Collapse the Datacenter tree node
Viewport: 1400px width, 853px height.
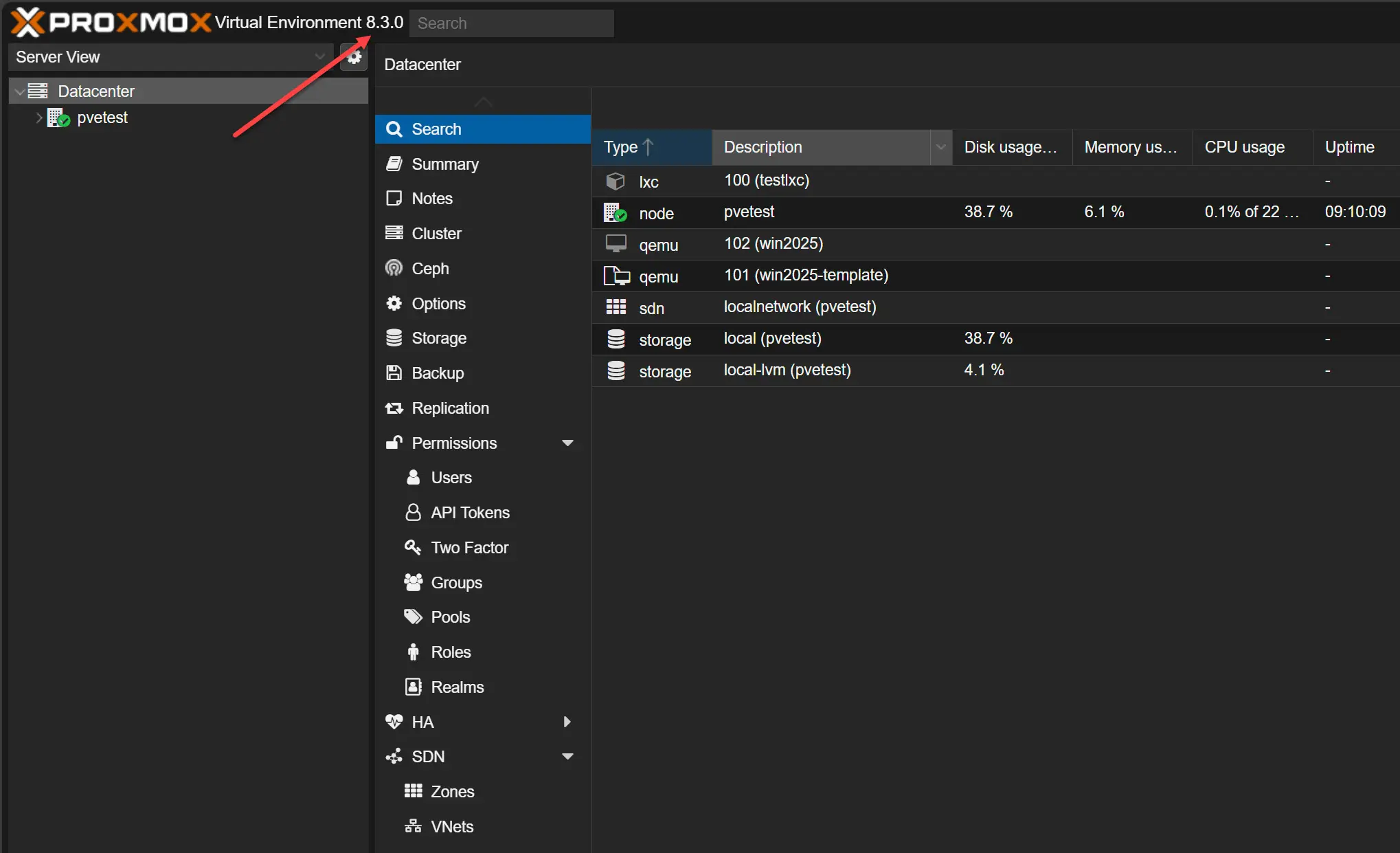20,91
